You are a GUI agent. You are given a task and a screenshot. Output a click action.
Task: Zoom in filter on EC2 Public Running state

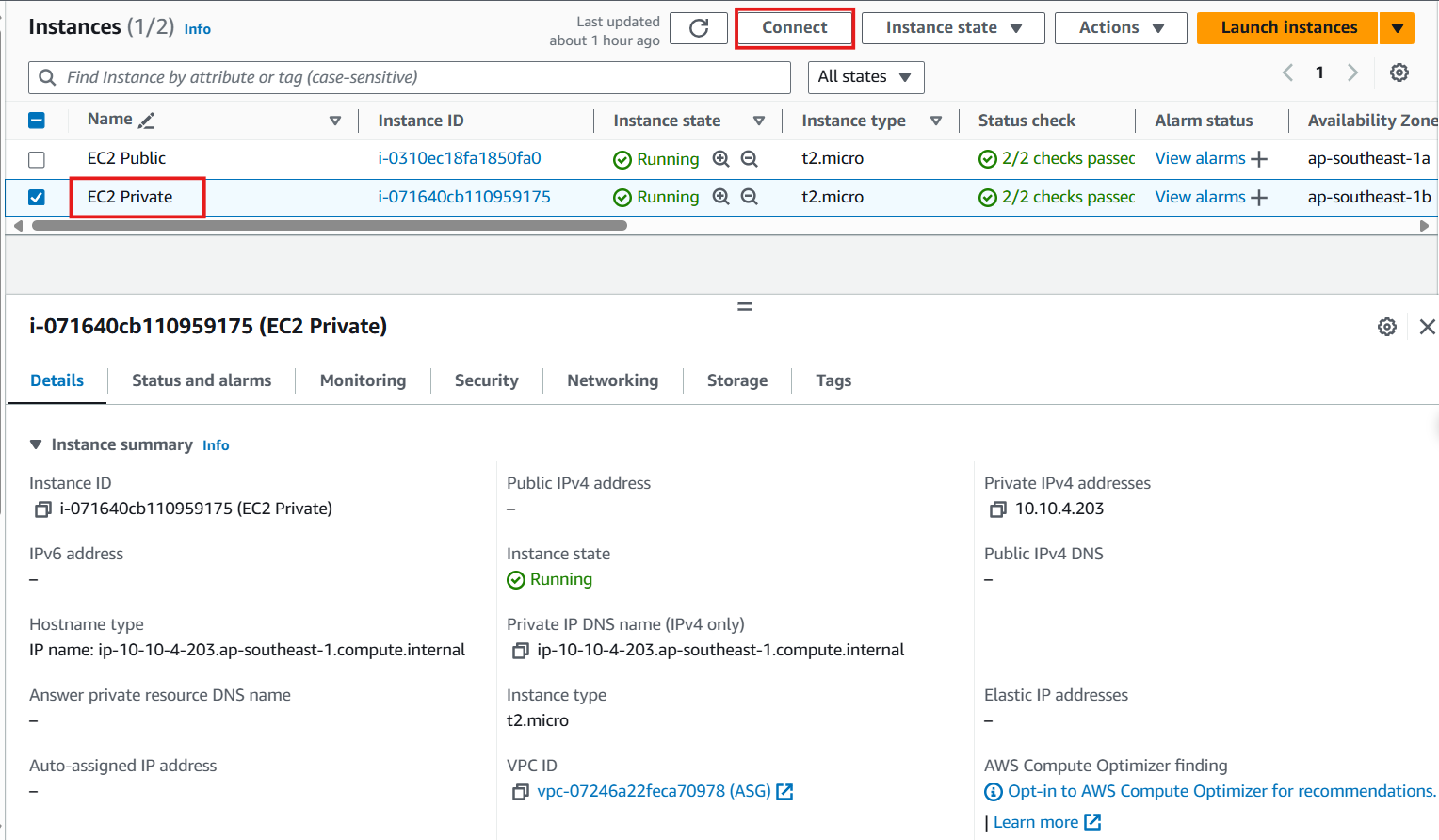[721, 158]
